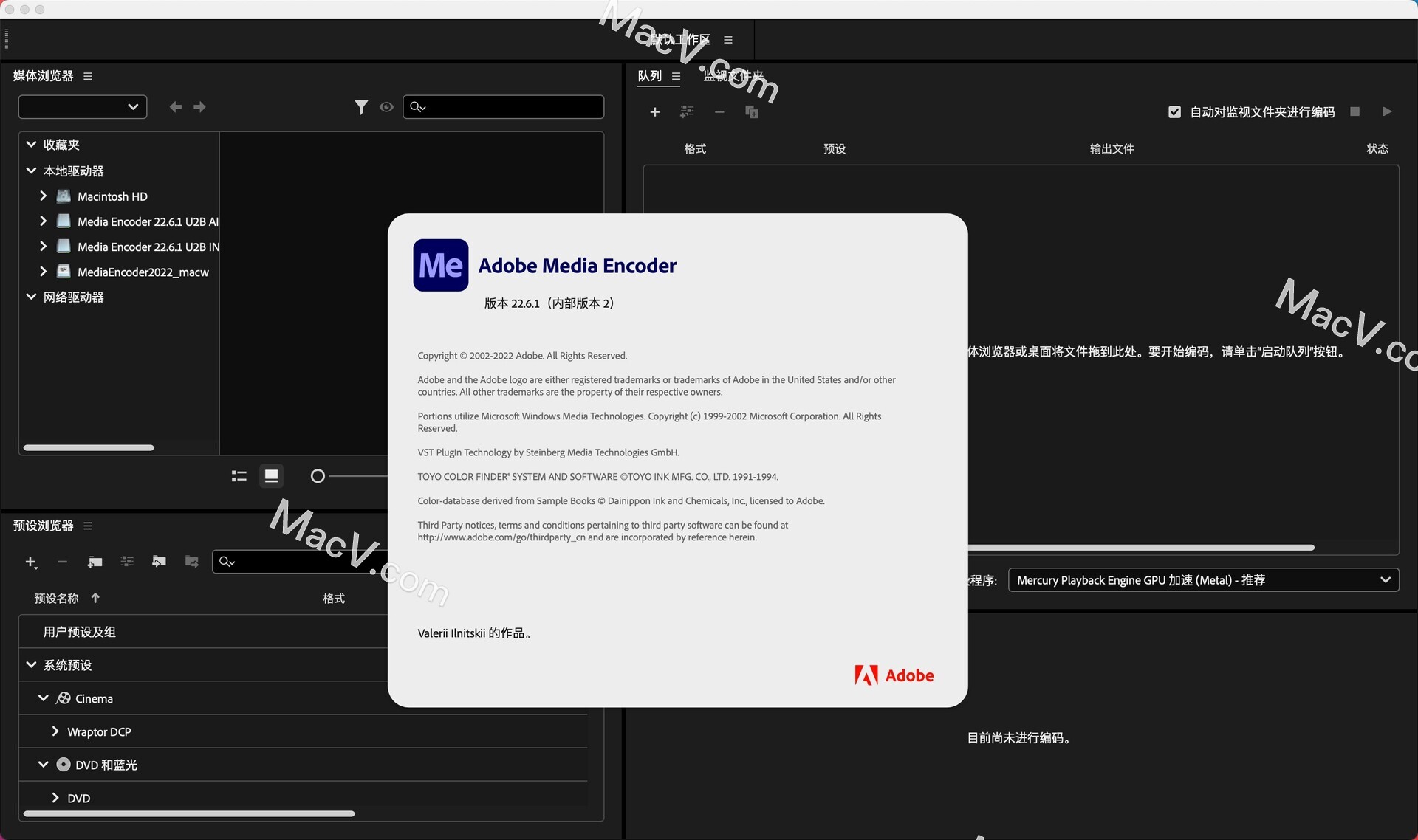This screenshot has width=1418, height=840.
Task: Switch Media Browser to thumbnail view
Action: [271, 476]
